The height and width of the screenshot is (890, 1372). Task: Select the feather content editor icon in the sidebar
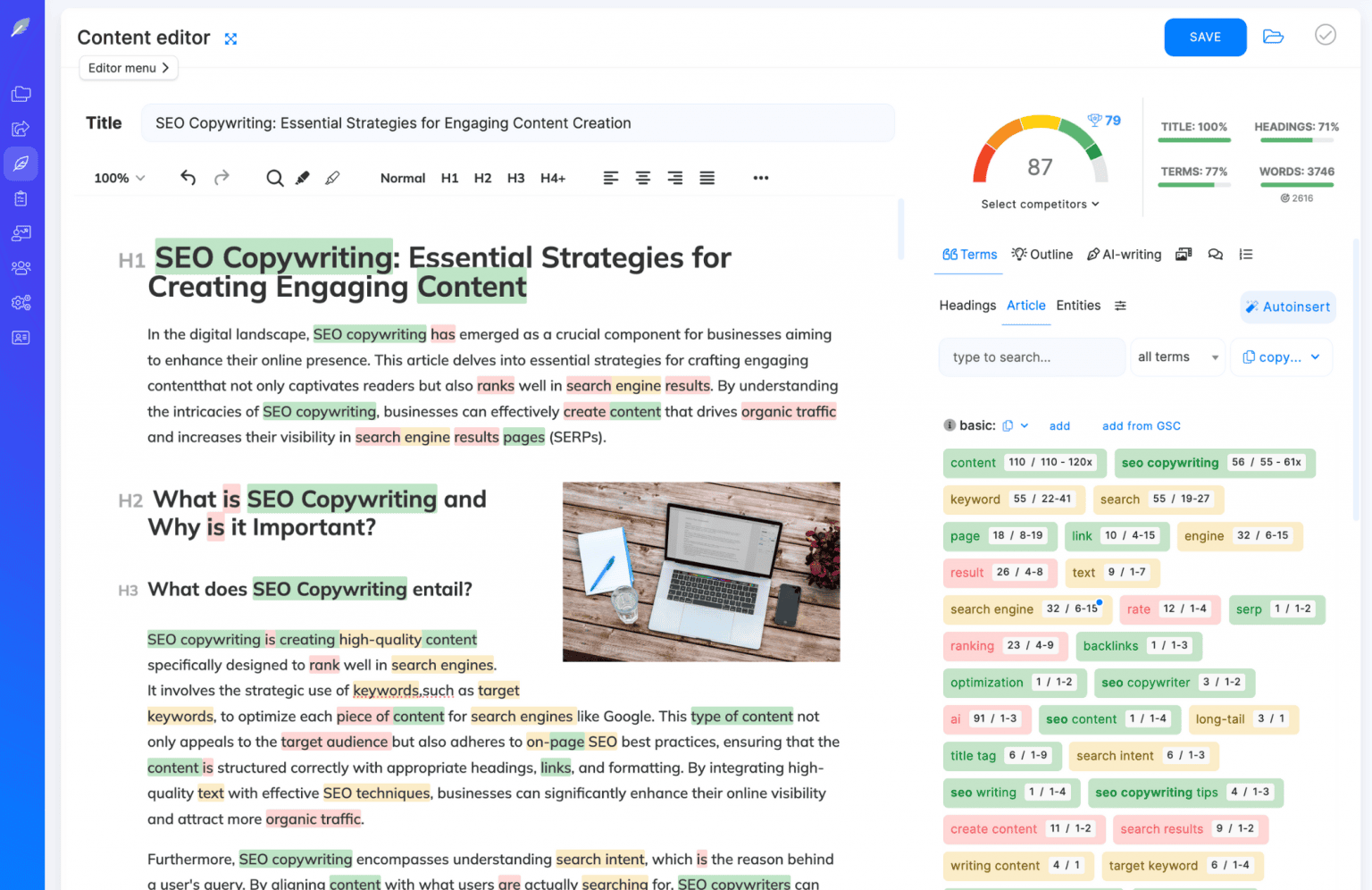click(x=20, y=164)
